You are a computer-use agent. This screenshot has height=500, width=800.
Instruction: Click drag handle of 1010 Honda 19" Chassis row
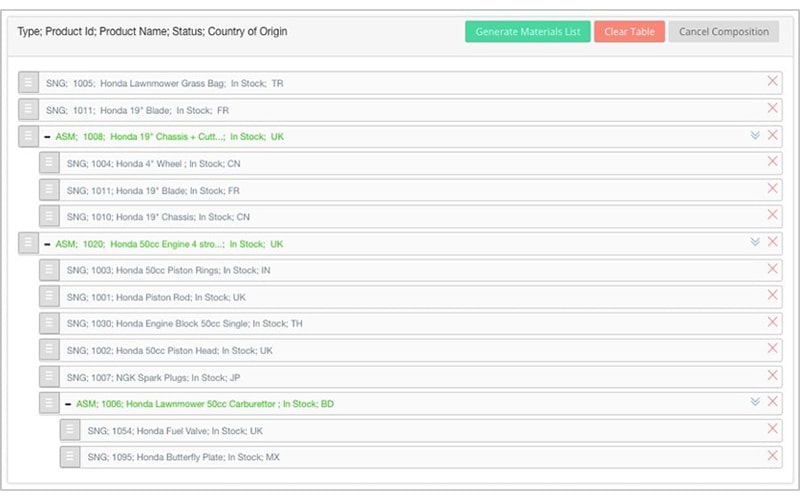tap(49, 216)
